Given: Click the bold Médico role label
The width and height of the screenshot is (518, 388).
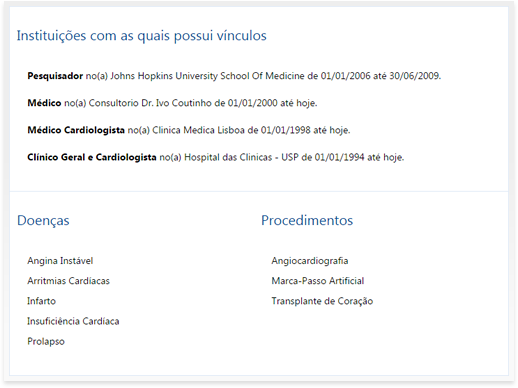Looking at the screenshot, I should click(44, 103).
